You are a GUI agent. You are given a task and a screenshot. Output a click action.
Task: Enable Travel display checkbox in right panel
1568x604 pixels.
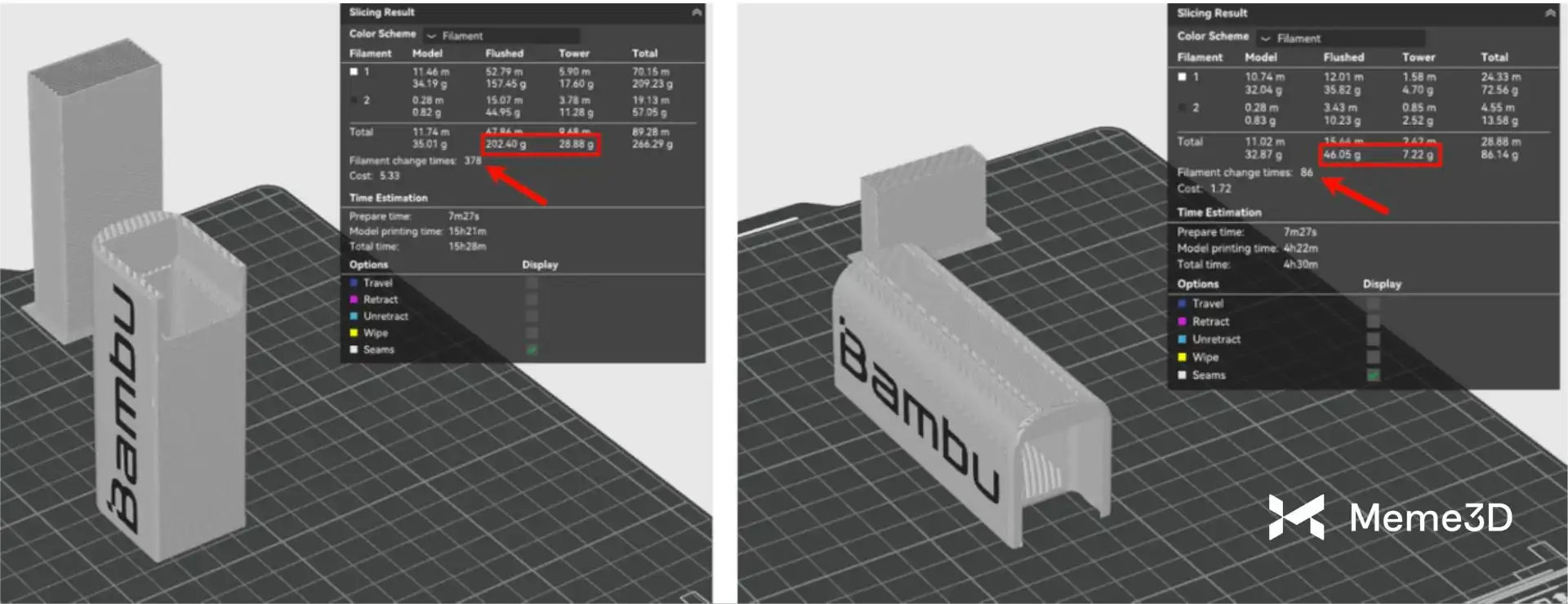(x=1373, y=304)
